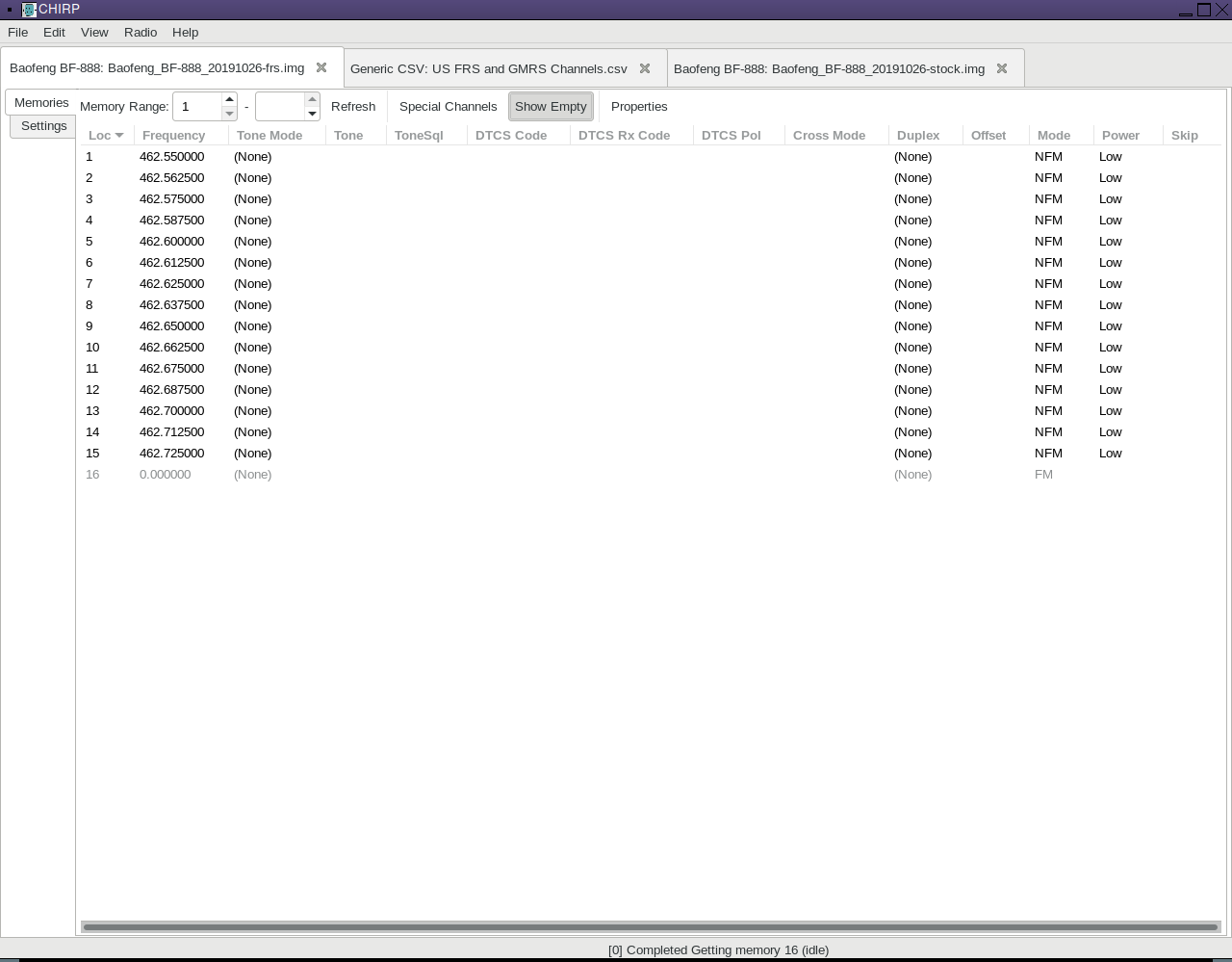Viewport: 1232px width, 962px height.
Task: Close the Baofeng_BF-888_20191026-frs.img tab
Action: [321, 68]
